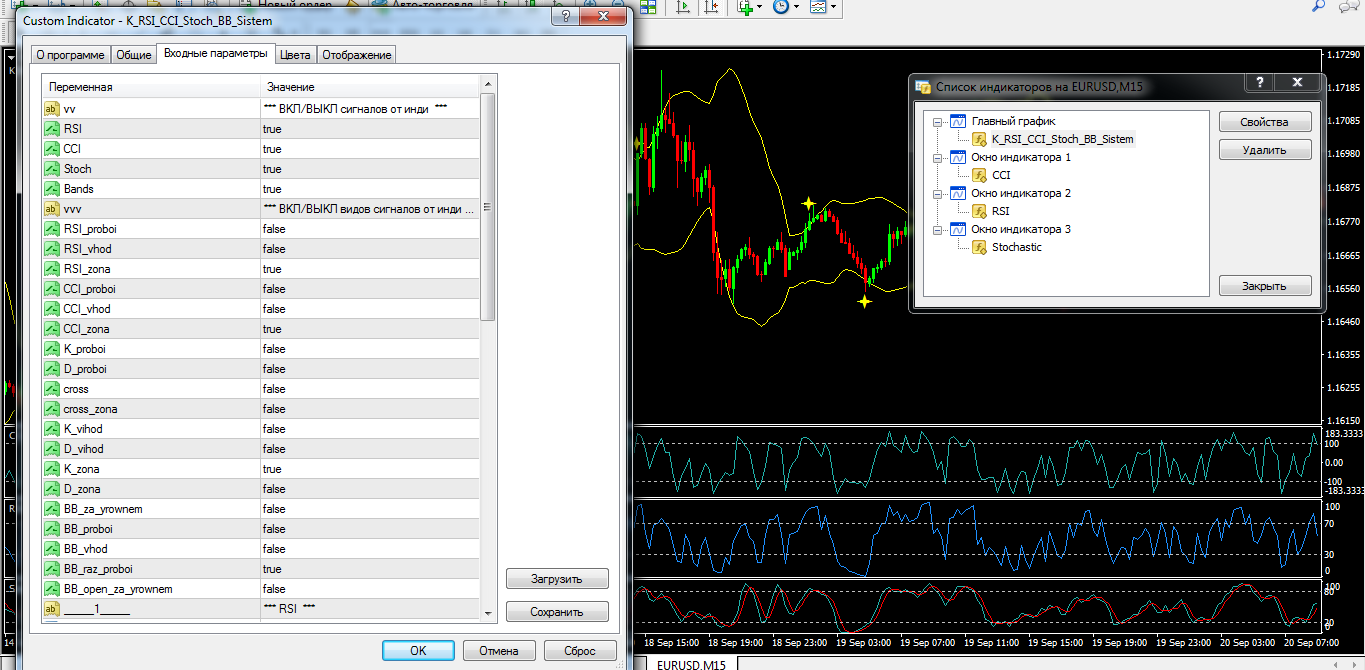The image size is (1365, 670).
Task: Open the add indicators toolbar button
Action: coord(744,7)
